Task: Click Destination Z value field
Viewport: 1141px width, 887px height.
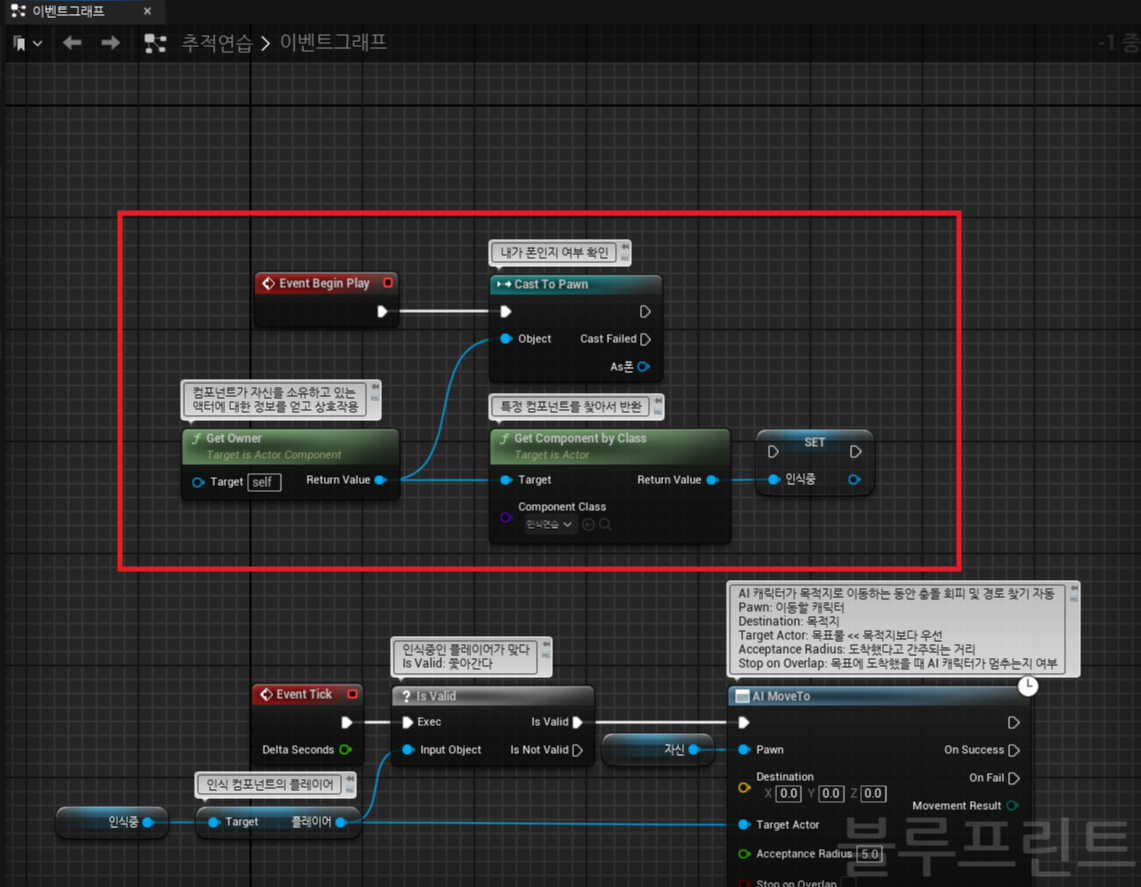Action: coord(873,794)
